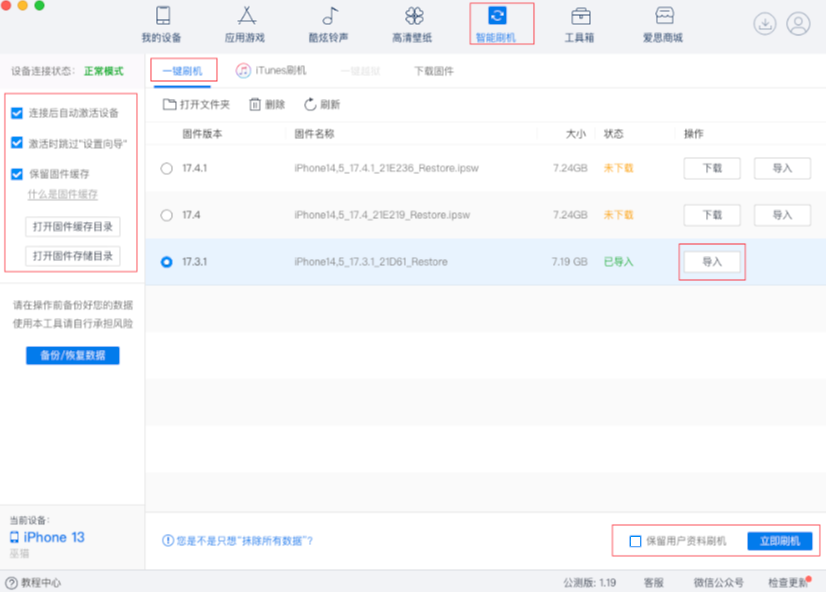
Task: Click 备份/恢复数据 button
Action: point(72,355)
